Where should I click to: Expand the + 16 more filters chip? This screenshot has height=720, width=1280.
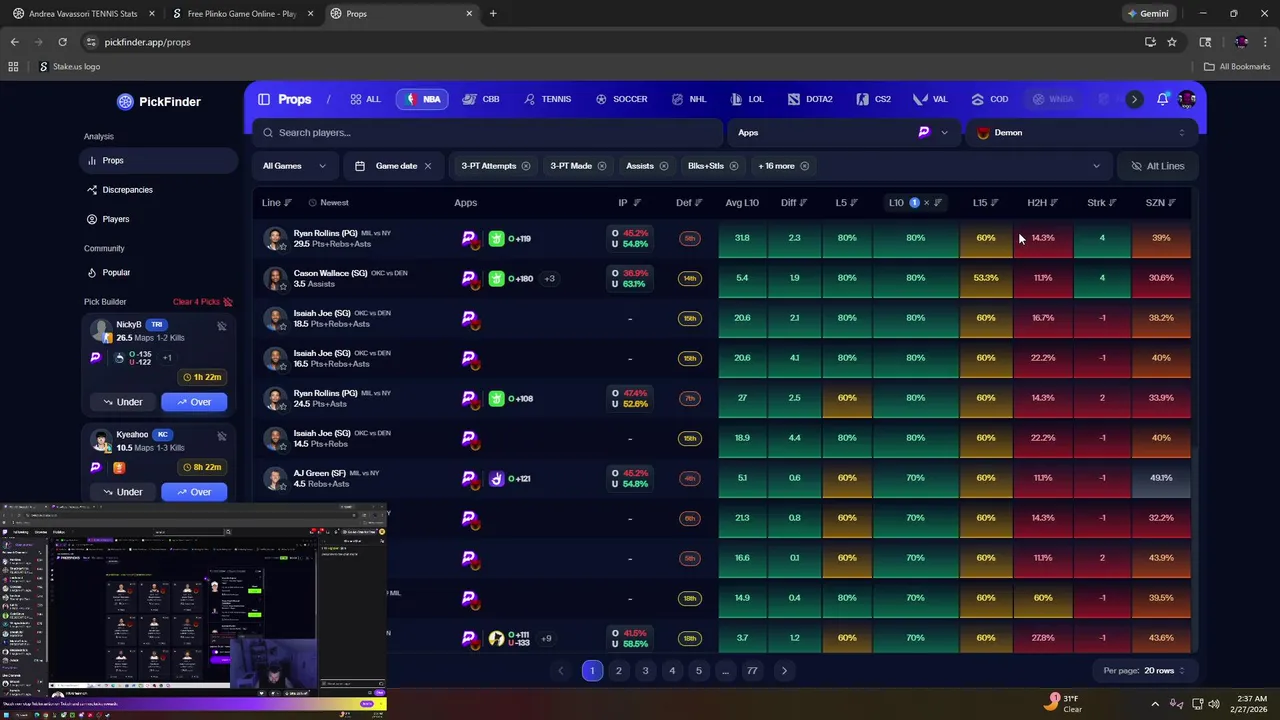tap(783, 166)
